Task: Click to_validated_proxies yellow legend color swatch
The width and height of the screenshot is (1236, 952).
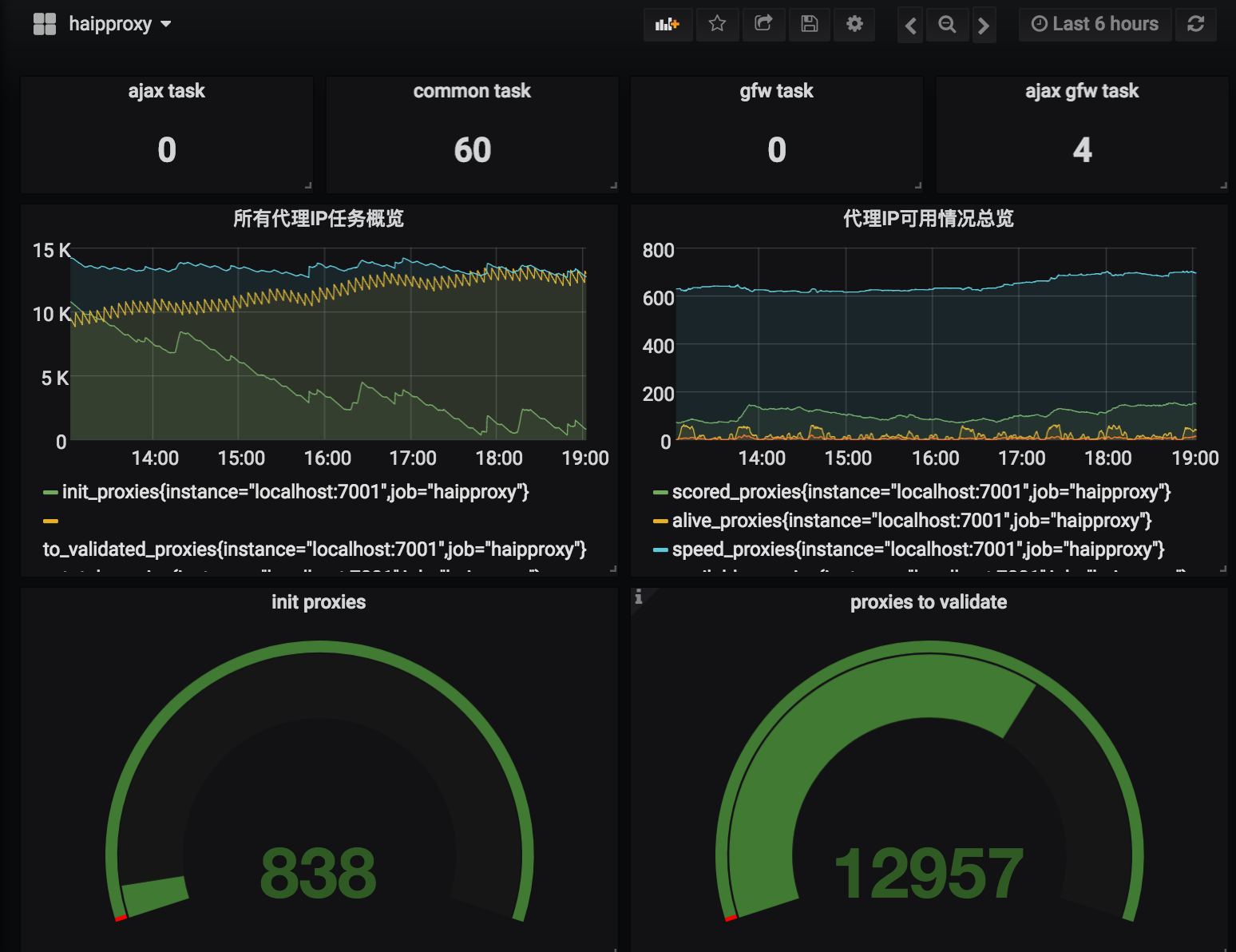Action: tap(50, 522)
